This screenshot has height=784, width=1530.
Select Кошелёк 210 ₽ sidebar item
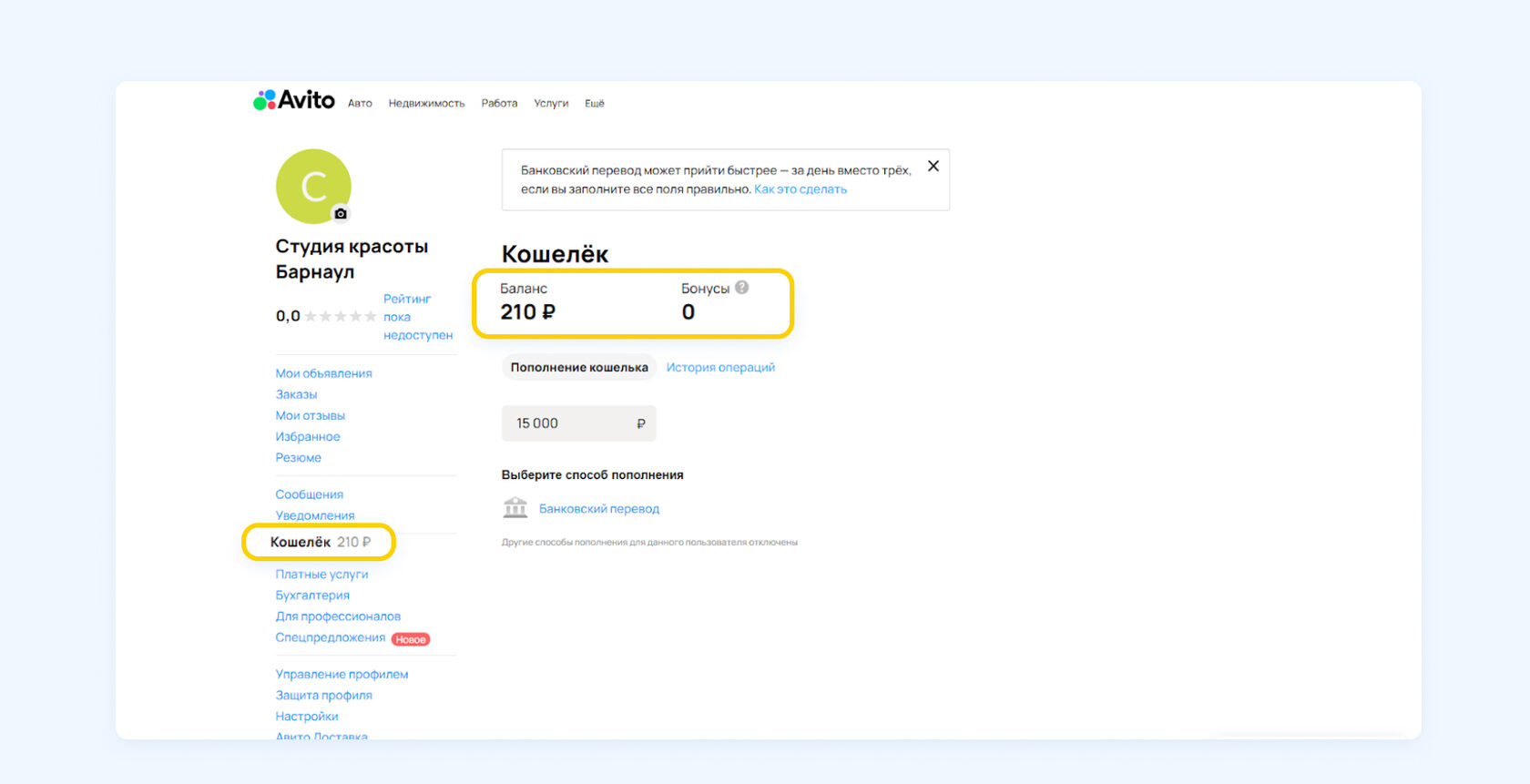pyautogui.click(x=321, y=542)
